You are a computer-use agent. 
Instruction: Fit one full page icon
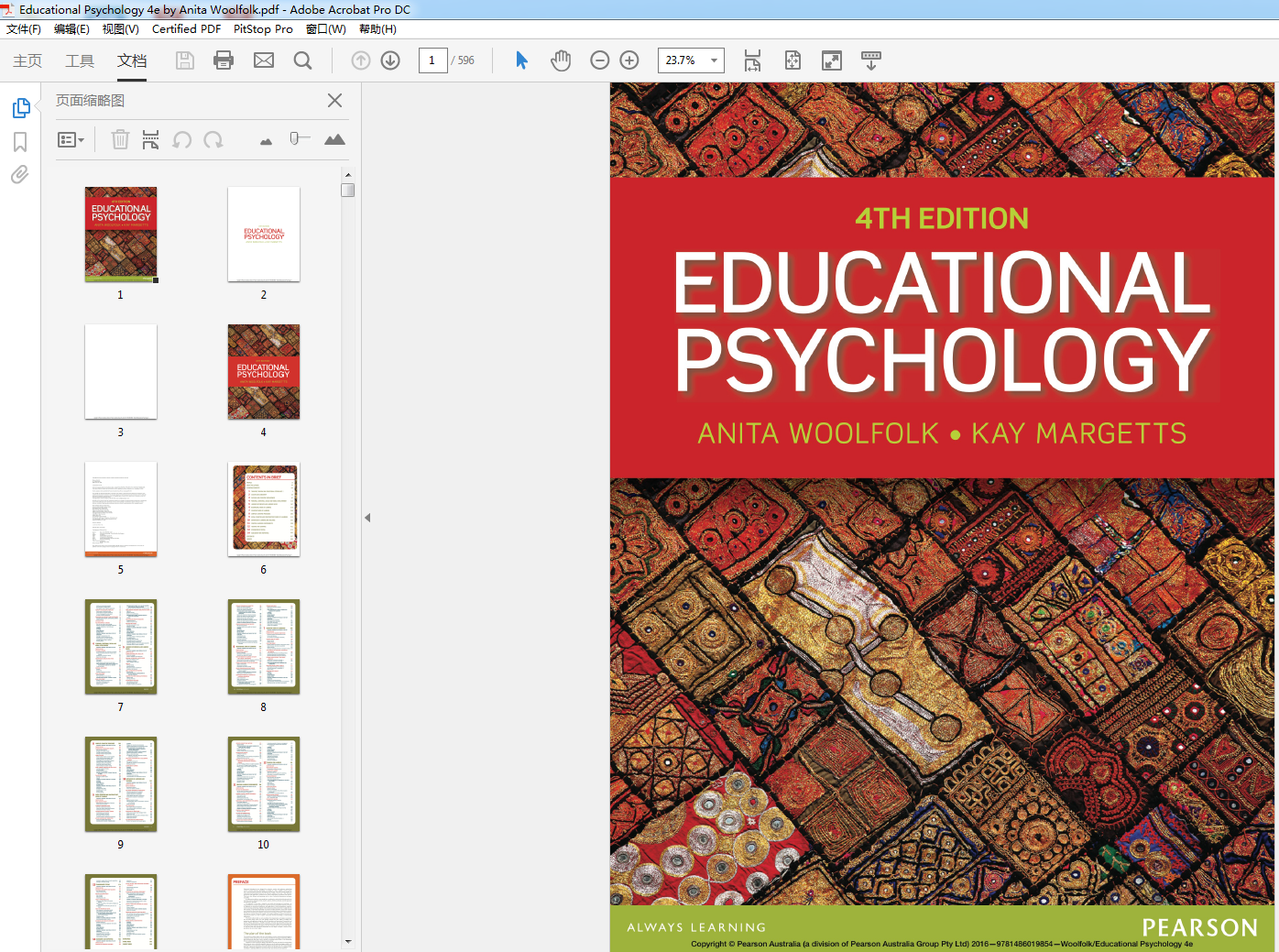click(x=793, y=60)
